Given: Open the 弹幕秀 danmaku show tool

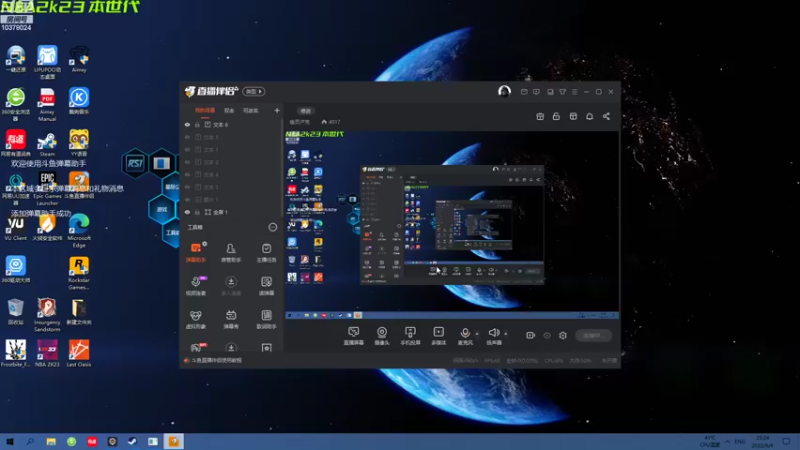Looking at the screenshot, I should click(x=231, y=319).
